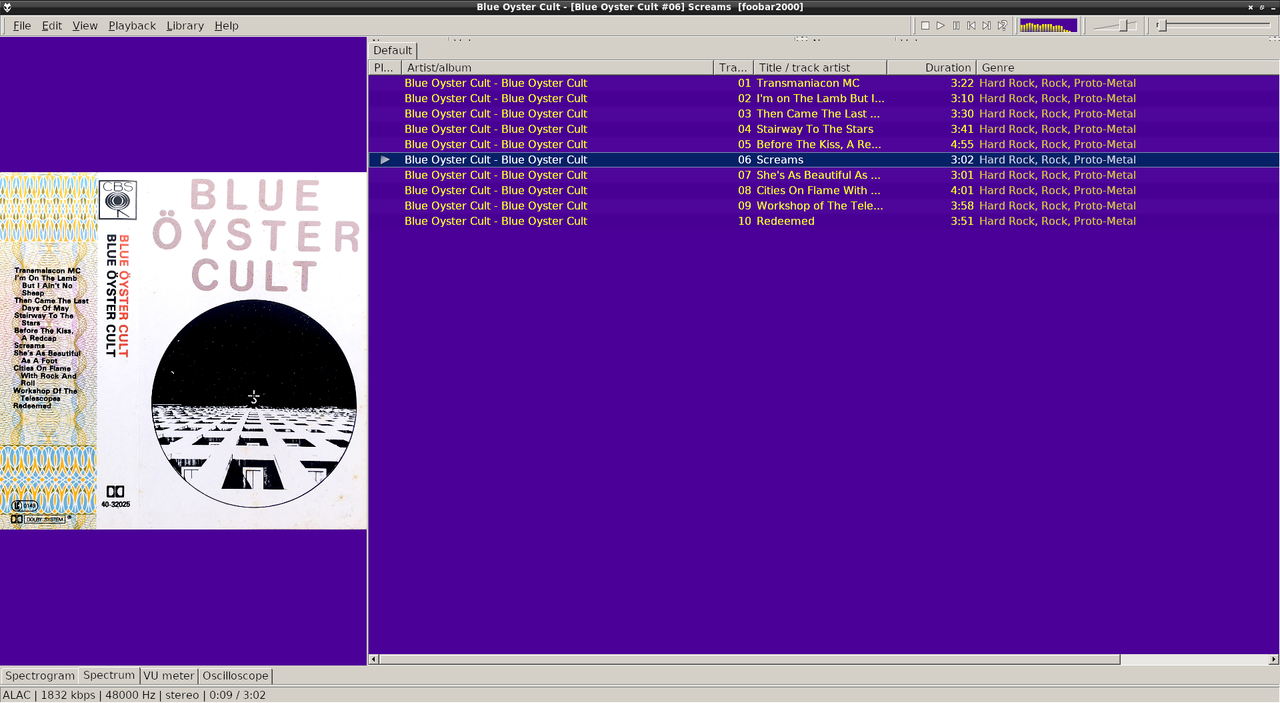Click the restore window icon in title bar

point(1261,7)
